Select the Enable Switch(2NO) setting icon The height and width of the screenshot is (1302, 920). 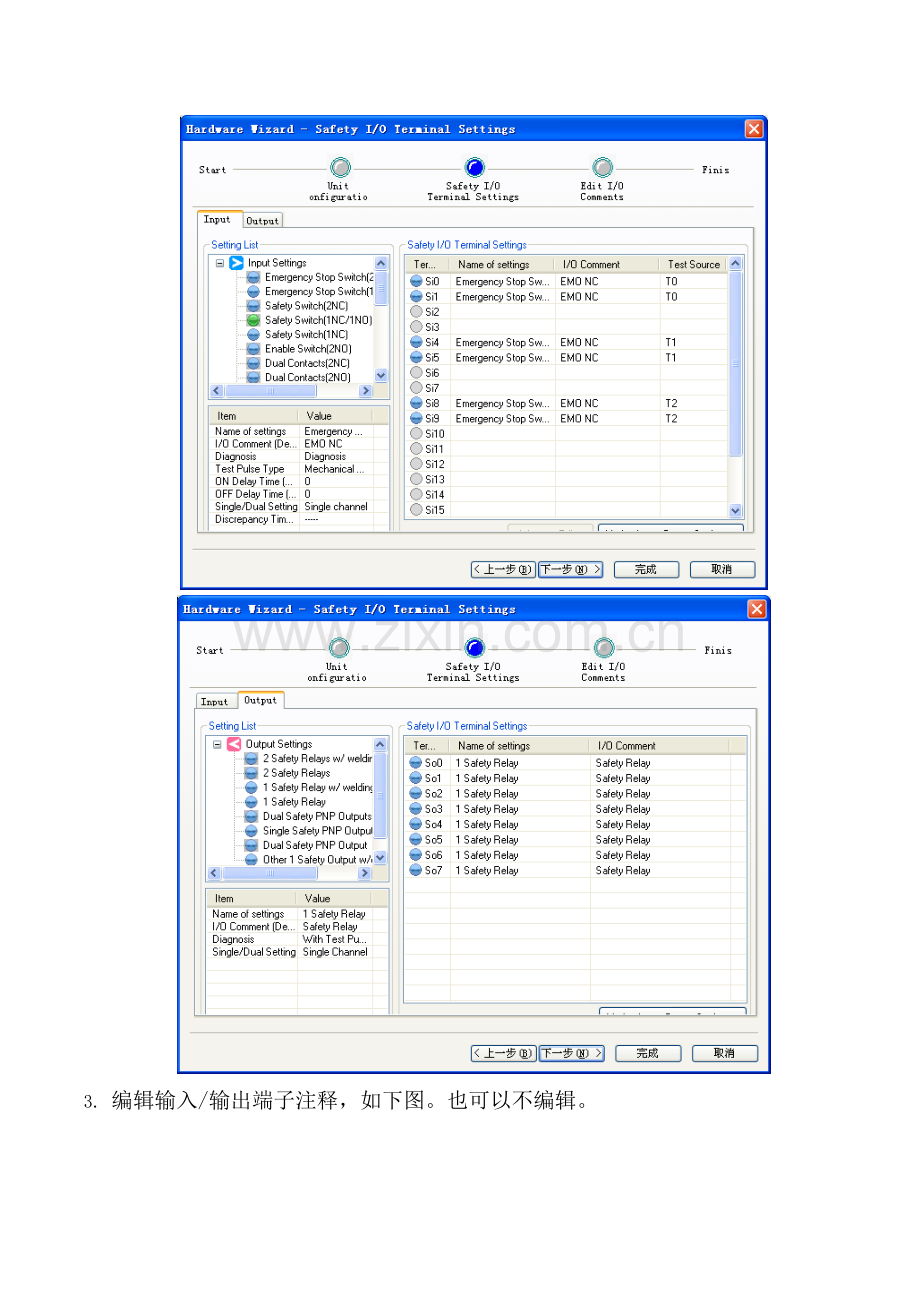pos(253,349)
